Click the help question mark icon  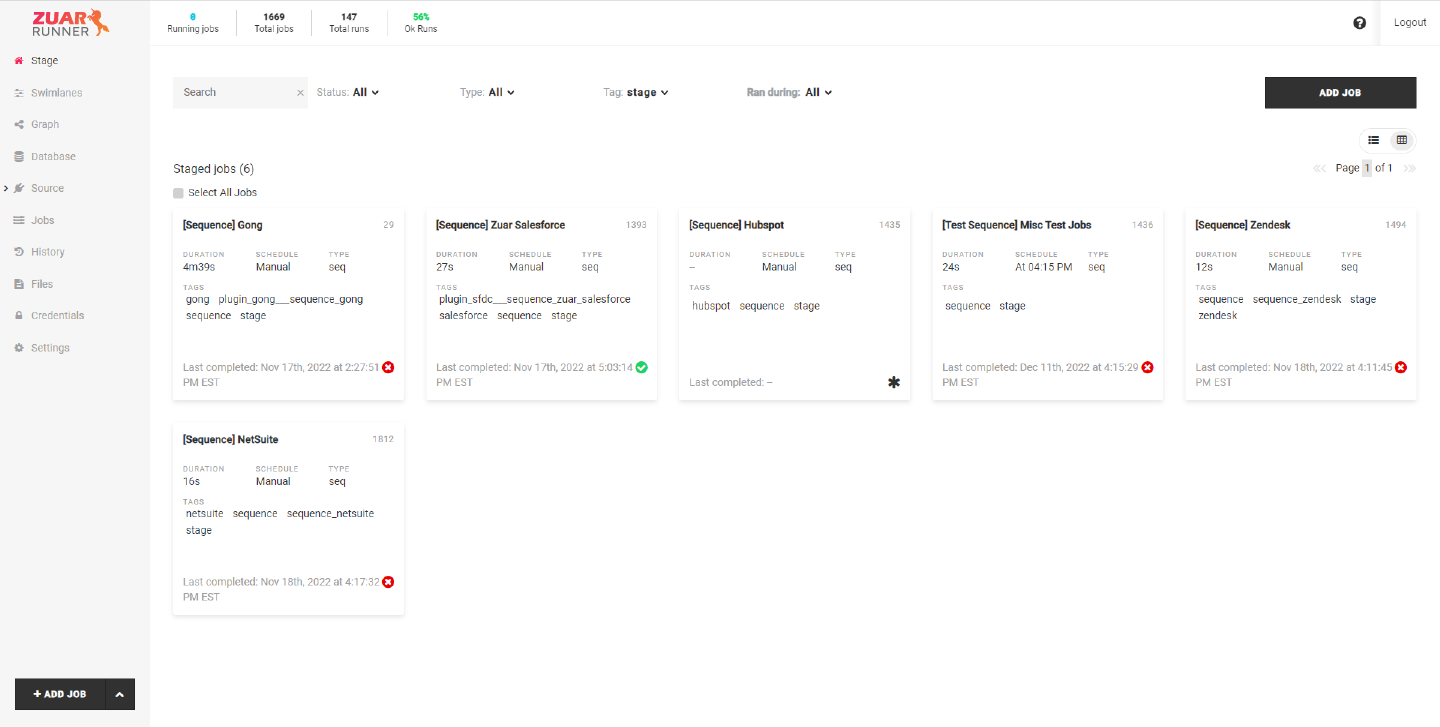click(x=1359, y=23)
